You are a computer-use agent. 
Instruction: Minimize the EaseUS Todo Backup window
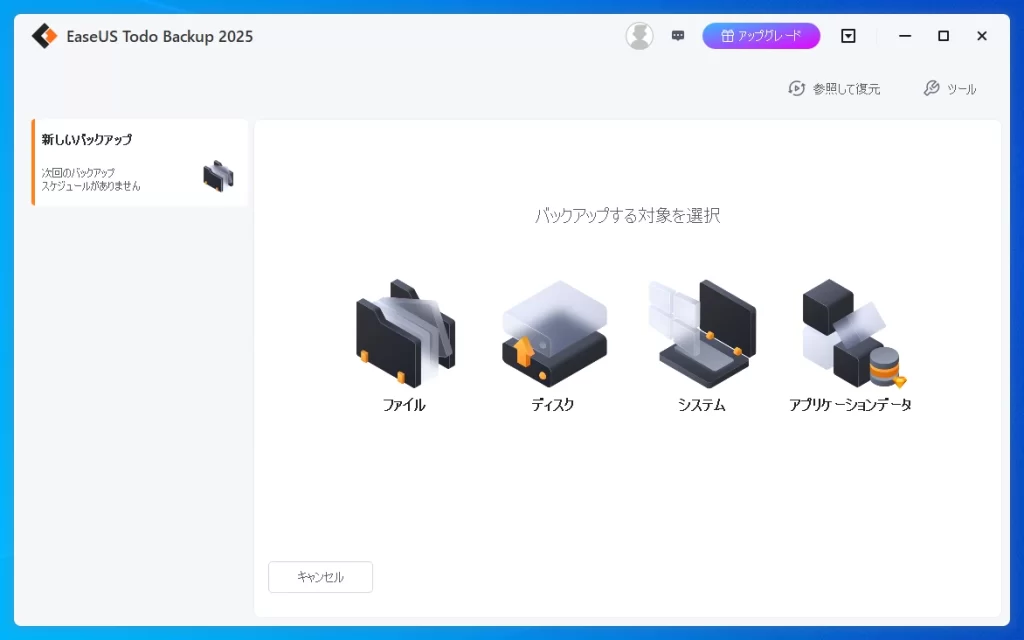905,36
